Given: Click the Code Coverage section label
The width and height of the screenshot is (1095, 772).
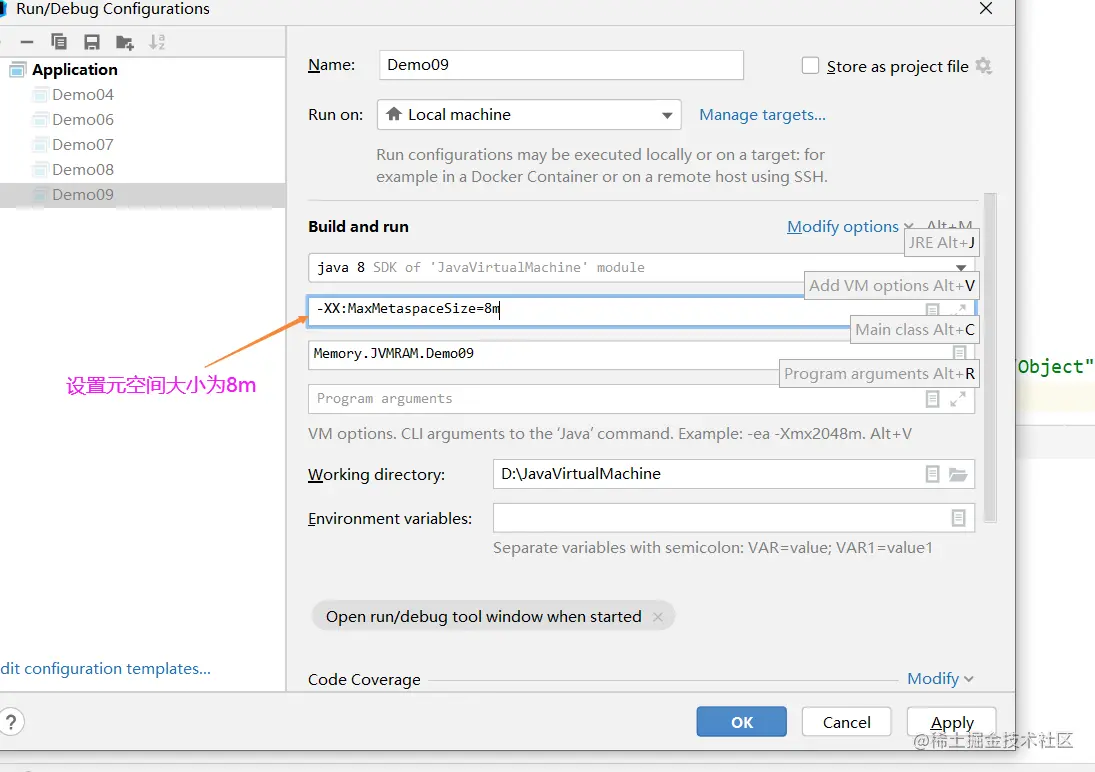Looking at the screenshot, I should (x=364, y=679).
